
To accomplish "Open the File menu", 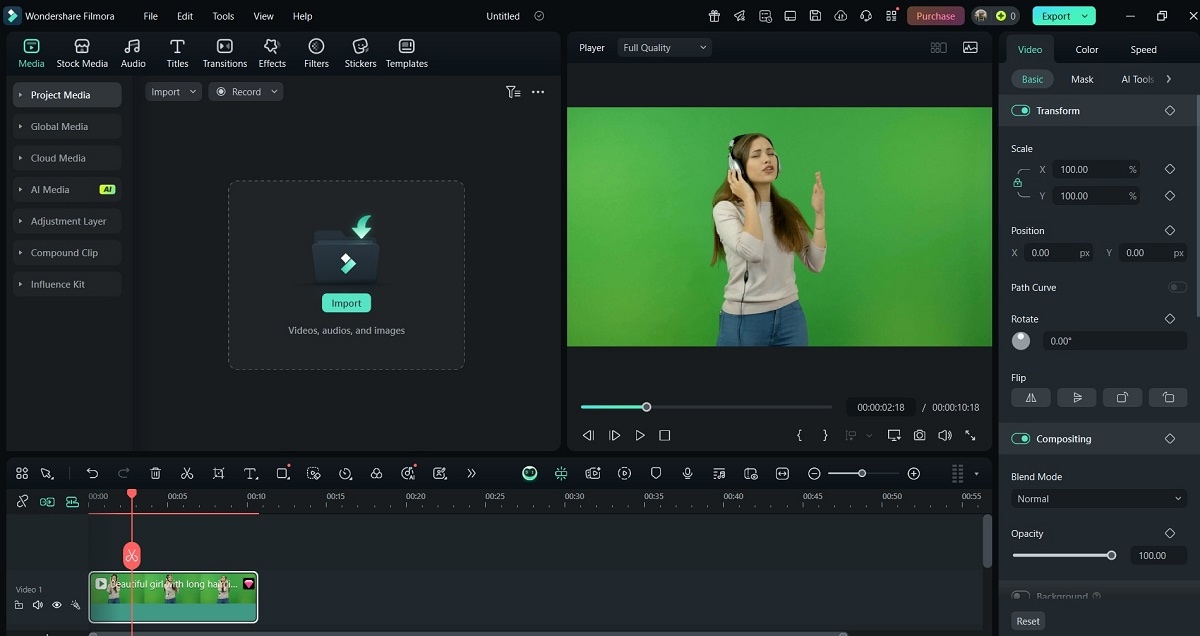I will coord(150,16).
